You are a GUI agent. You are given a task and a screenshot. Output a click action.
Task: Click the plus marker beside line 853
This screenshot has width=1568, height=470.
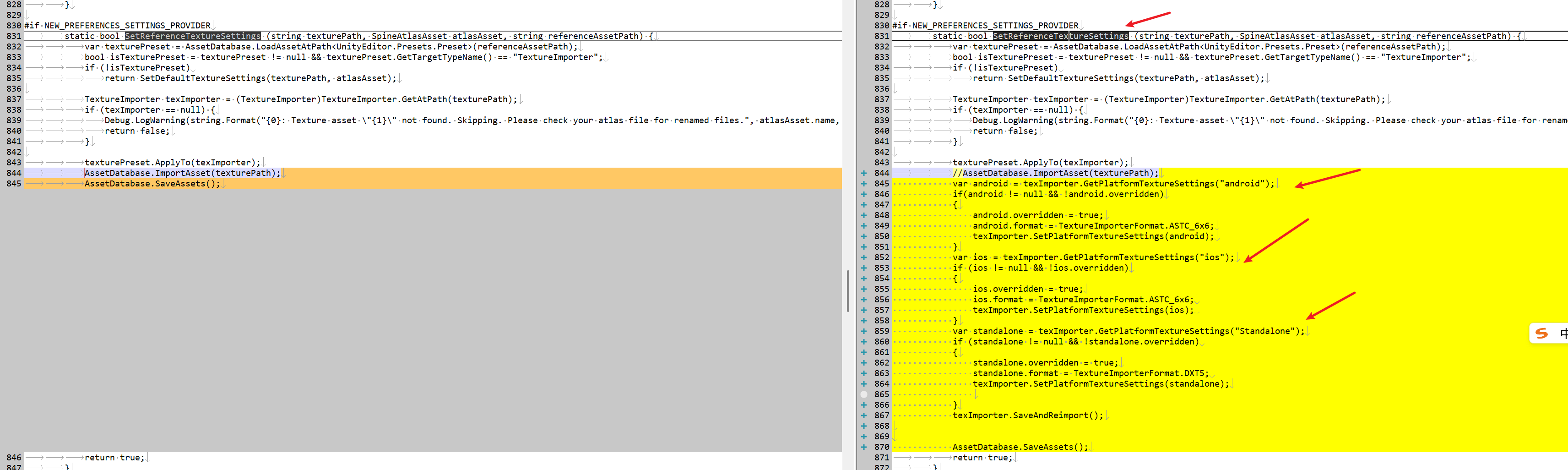pyautogui.click(x=864, y=268)
